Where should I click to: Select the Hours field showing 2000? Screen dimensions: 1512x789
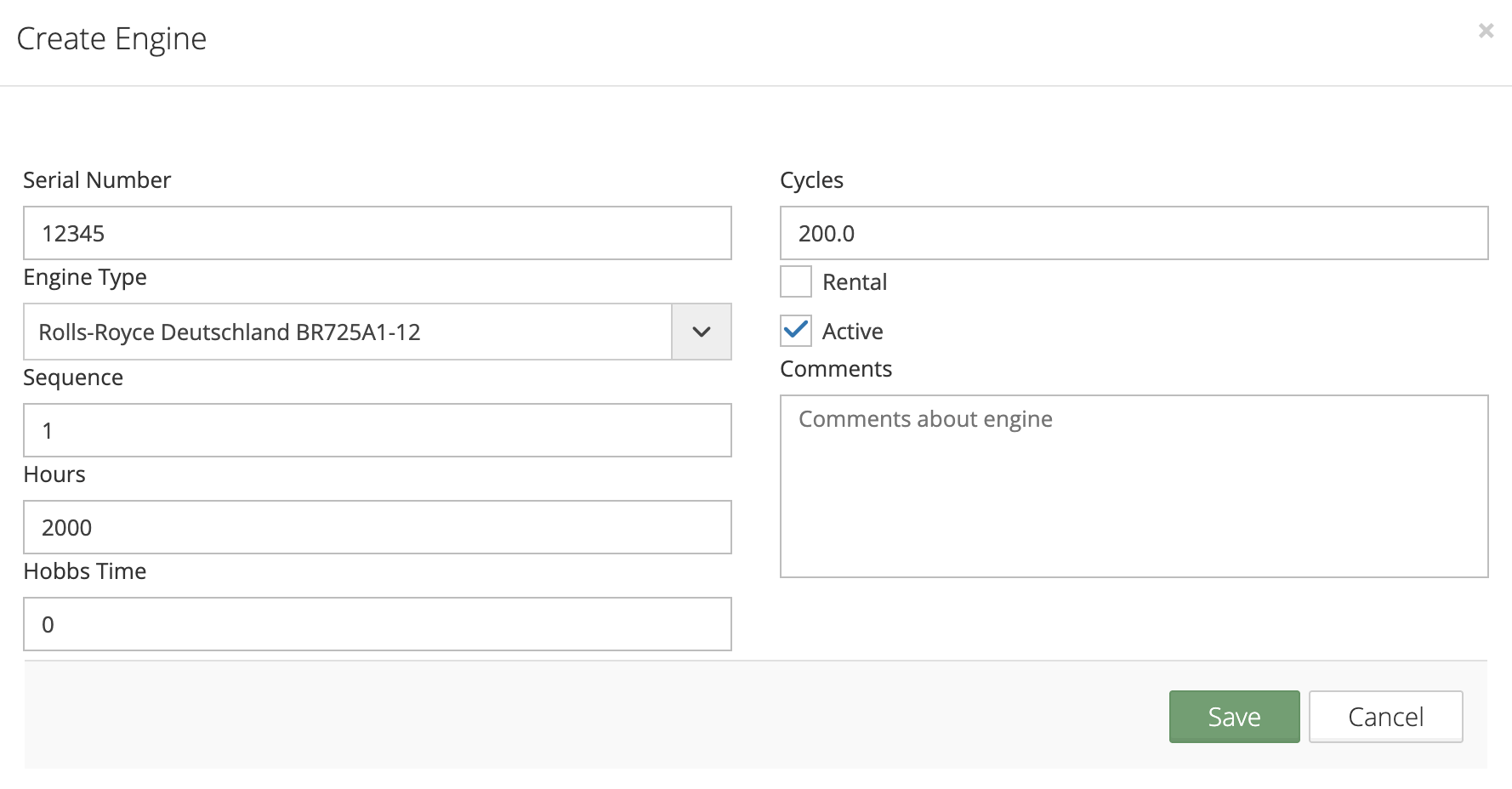(x=377, y=527)
